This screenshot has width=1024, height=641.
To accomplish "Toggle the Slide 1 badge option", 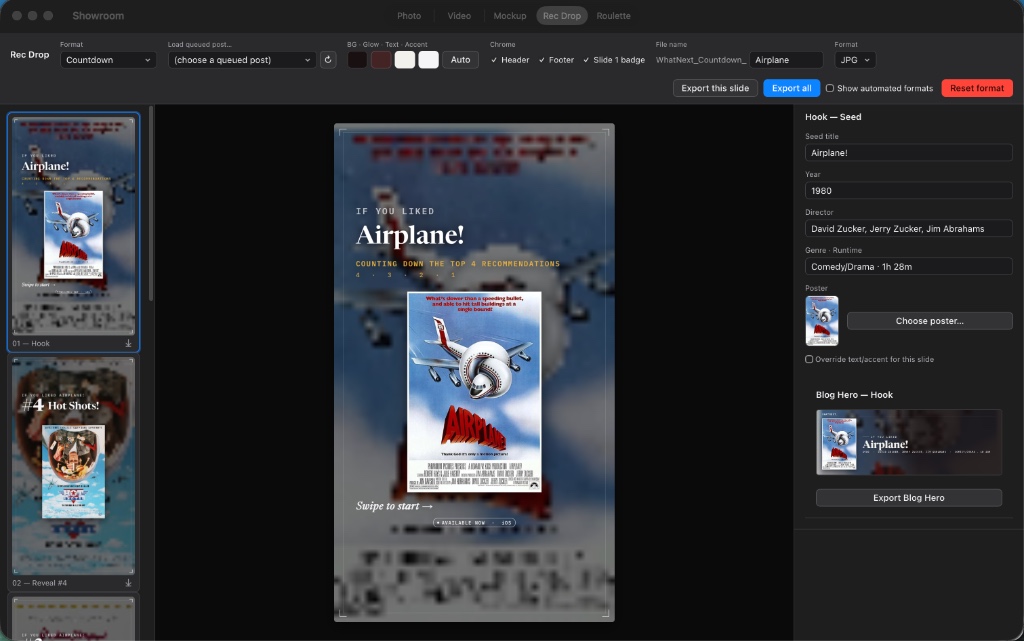I will (x=614, y=59).
